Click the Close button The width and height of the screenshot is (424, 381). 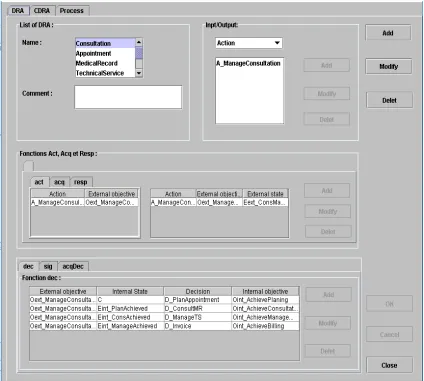[x=389, y=365]
